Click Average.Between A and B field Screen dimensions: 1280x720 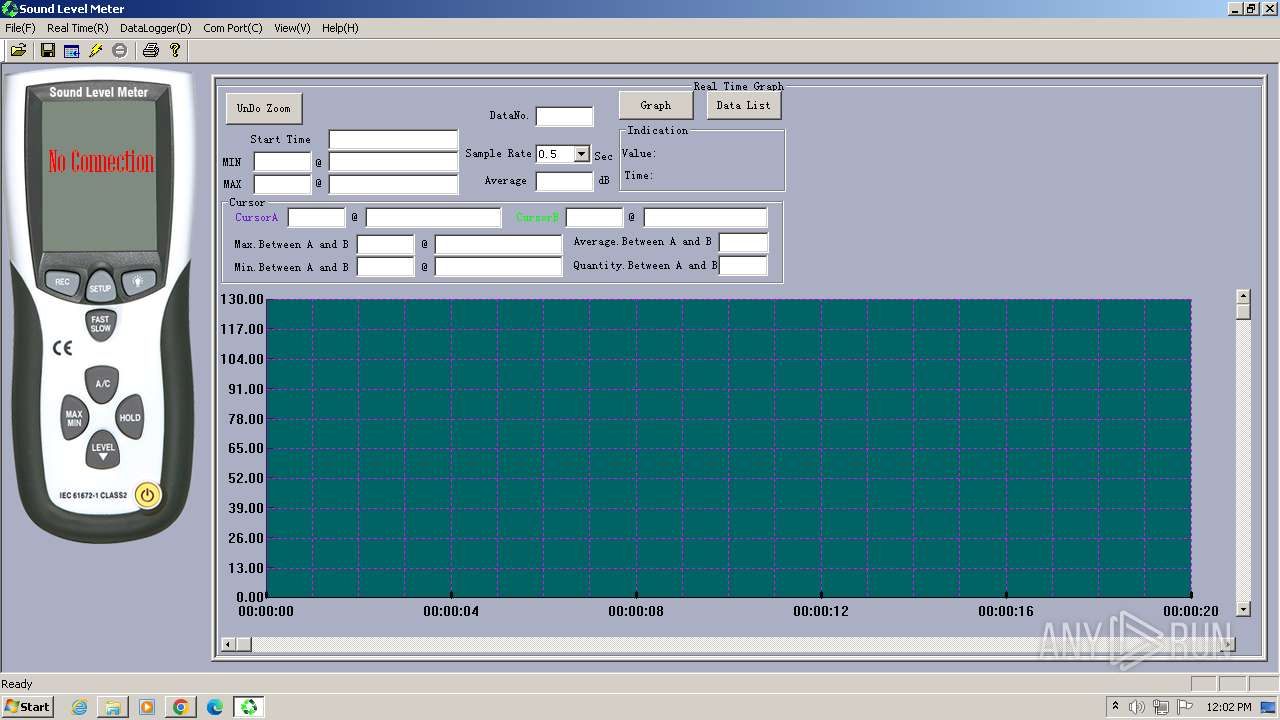click(x=744, y=242)
